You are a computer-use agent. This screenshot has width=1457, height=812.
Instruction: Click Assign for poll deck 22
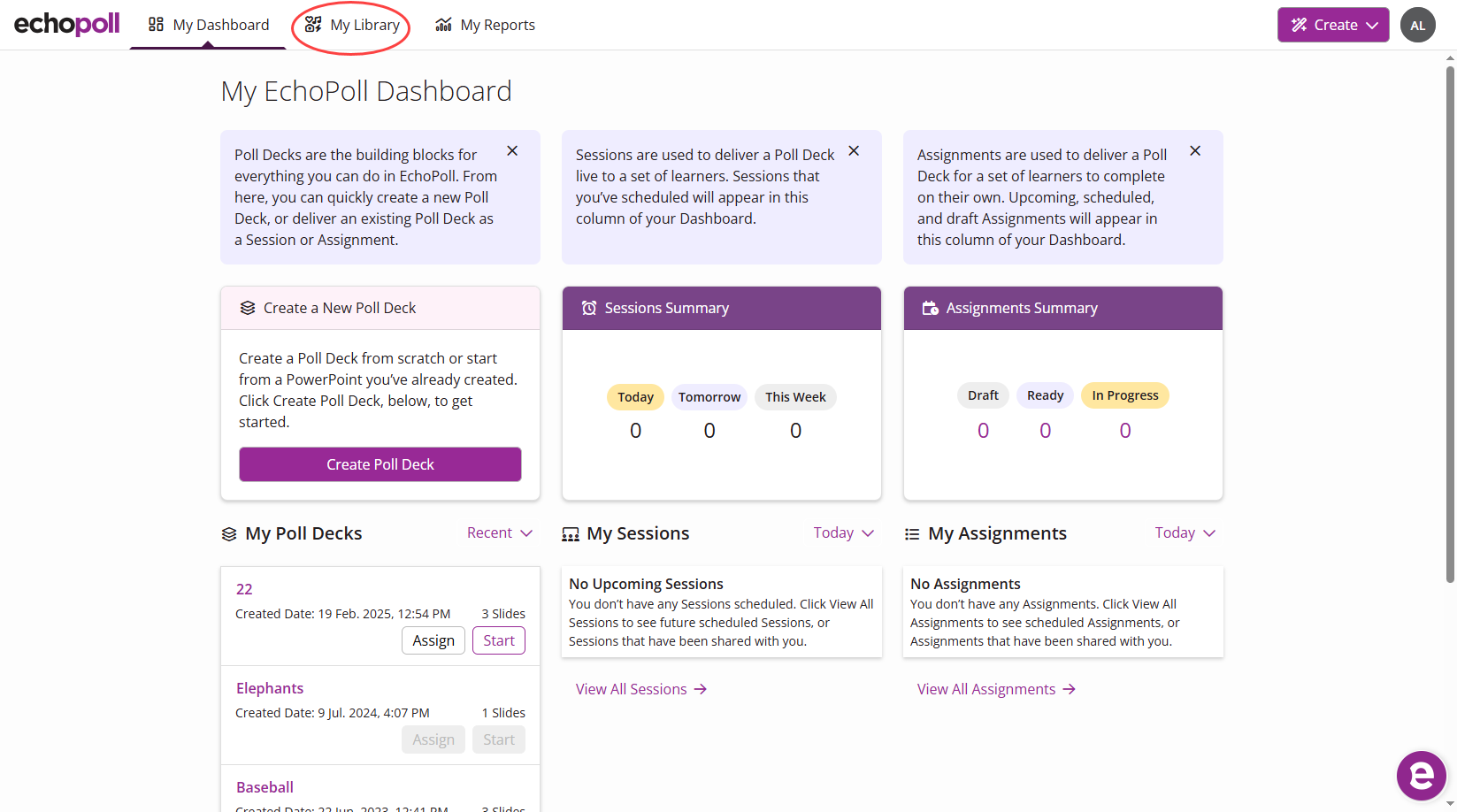point(433,640)
